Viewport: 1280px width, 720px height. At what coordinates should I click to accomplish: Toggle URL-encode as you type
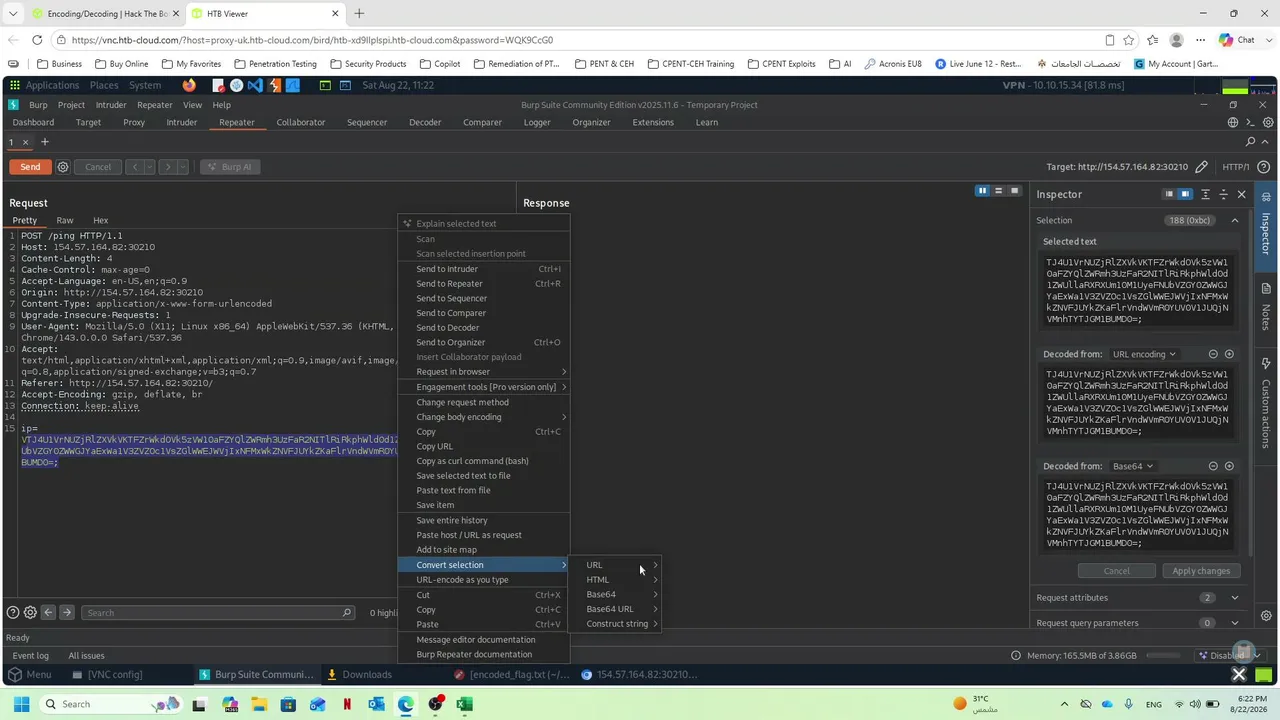[x=484, y=580]
